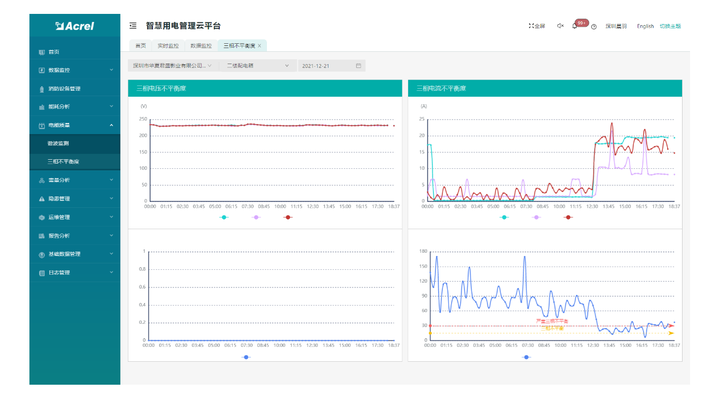Open the calendar icon in date field
This screenshot has width=720, height=397.
[359, 66]
